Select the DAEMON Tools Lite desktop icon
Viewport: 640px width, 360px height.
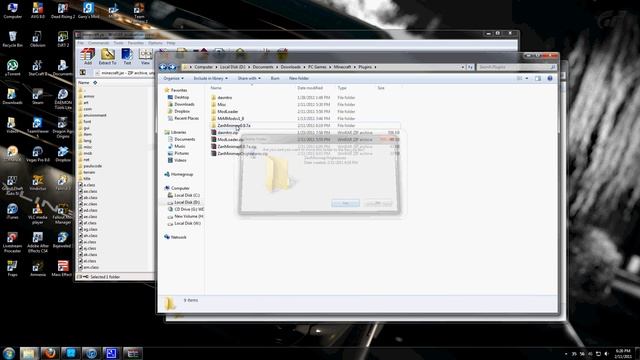pos(62,99)
